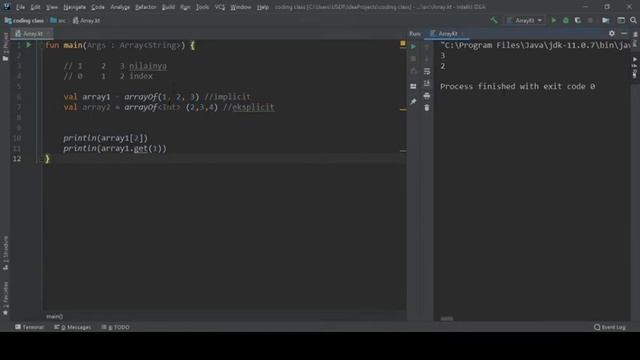Open the Navigate menu
The height and width of the screenshot is (360, 640).
(x=75, y=7)
